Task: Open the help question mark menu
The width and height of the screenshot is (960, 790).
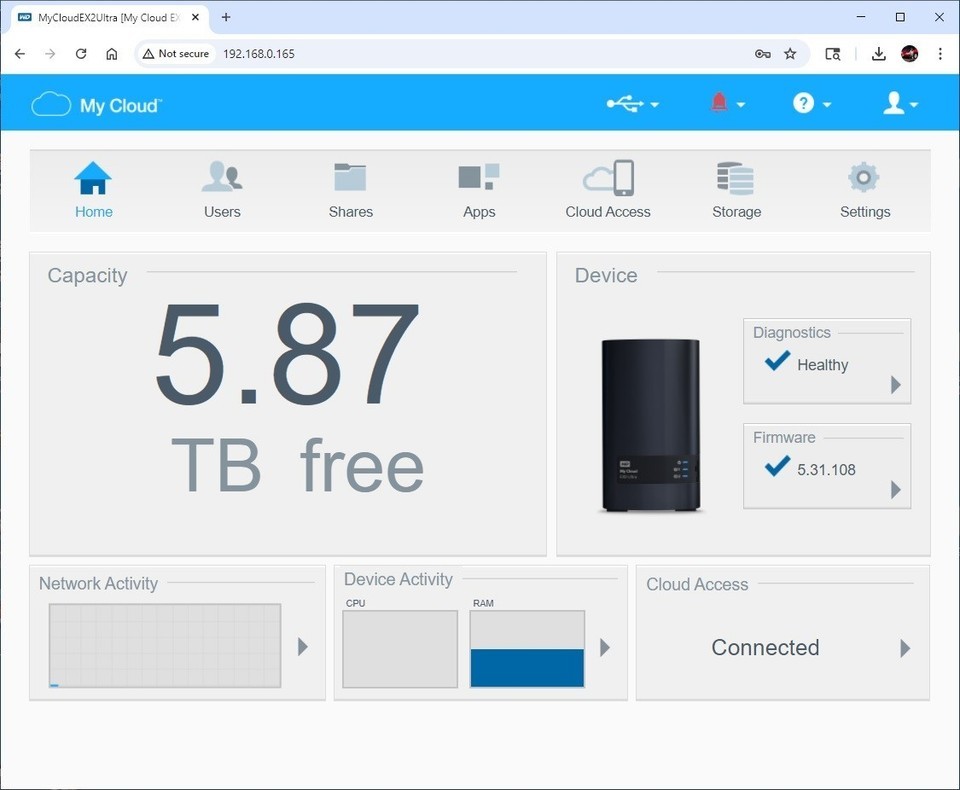Action: (811, 104)
